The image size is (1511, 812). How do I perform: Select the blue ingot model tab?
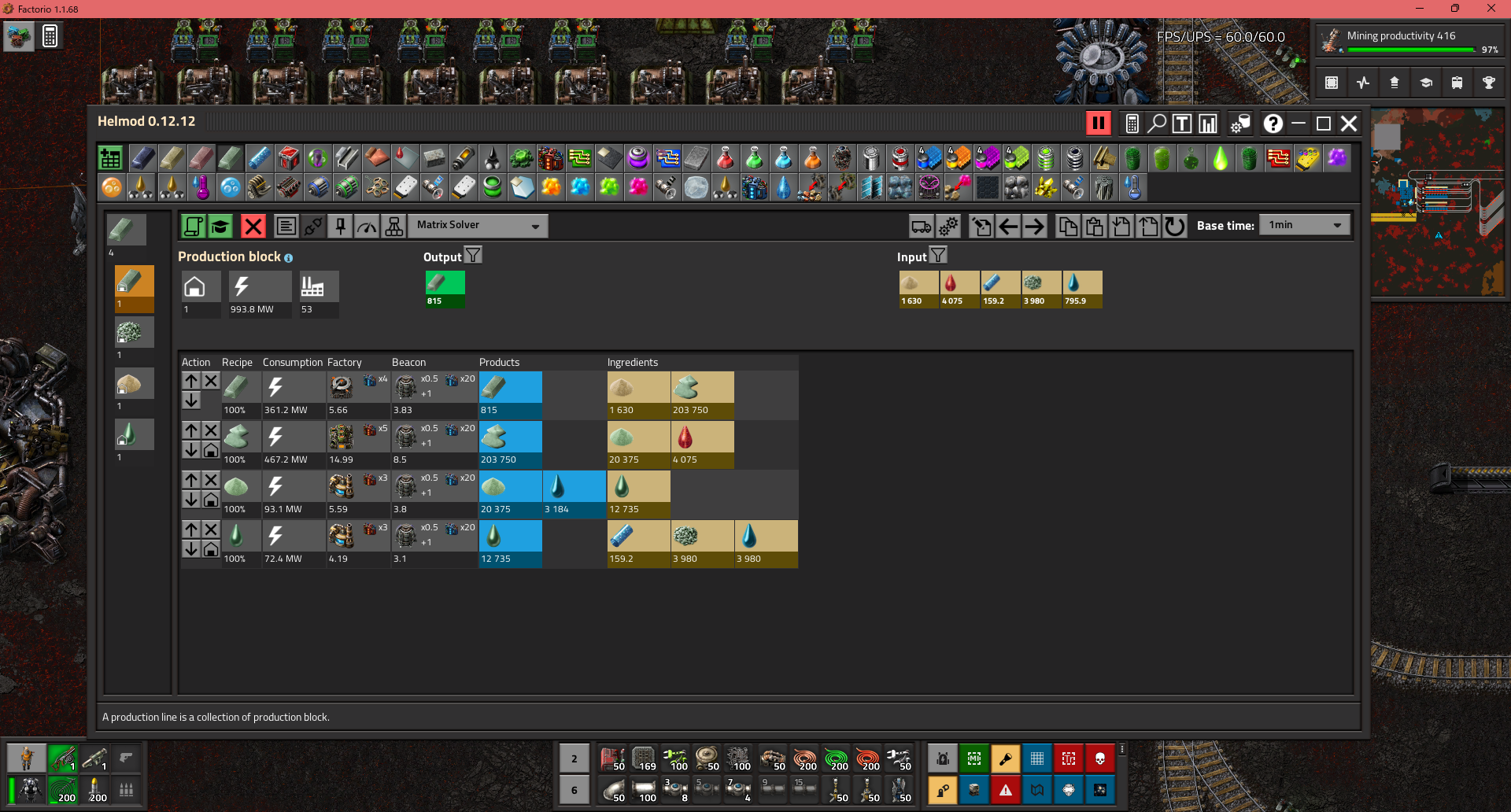142,158
